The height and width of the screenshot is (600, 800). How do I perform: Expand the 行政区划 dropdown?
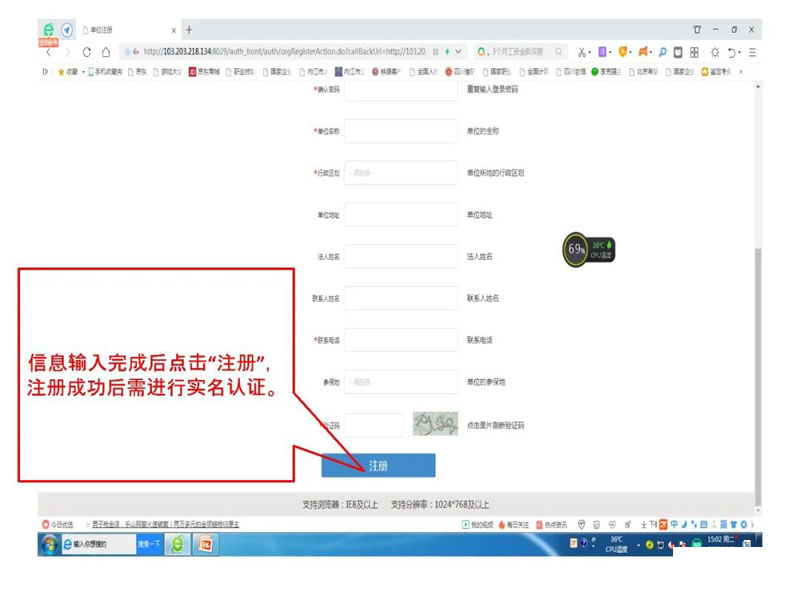click(x=401, y=173)
